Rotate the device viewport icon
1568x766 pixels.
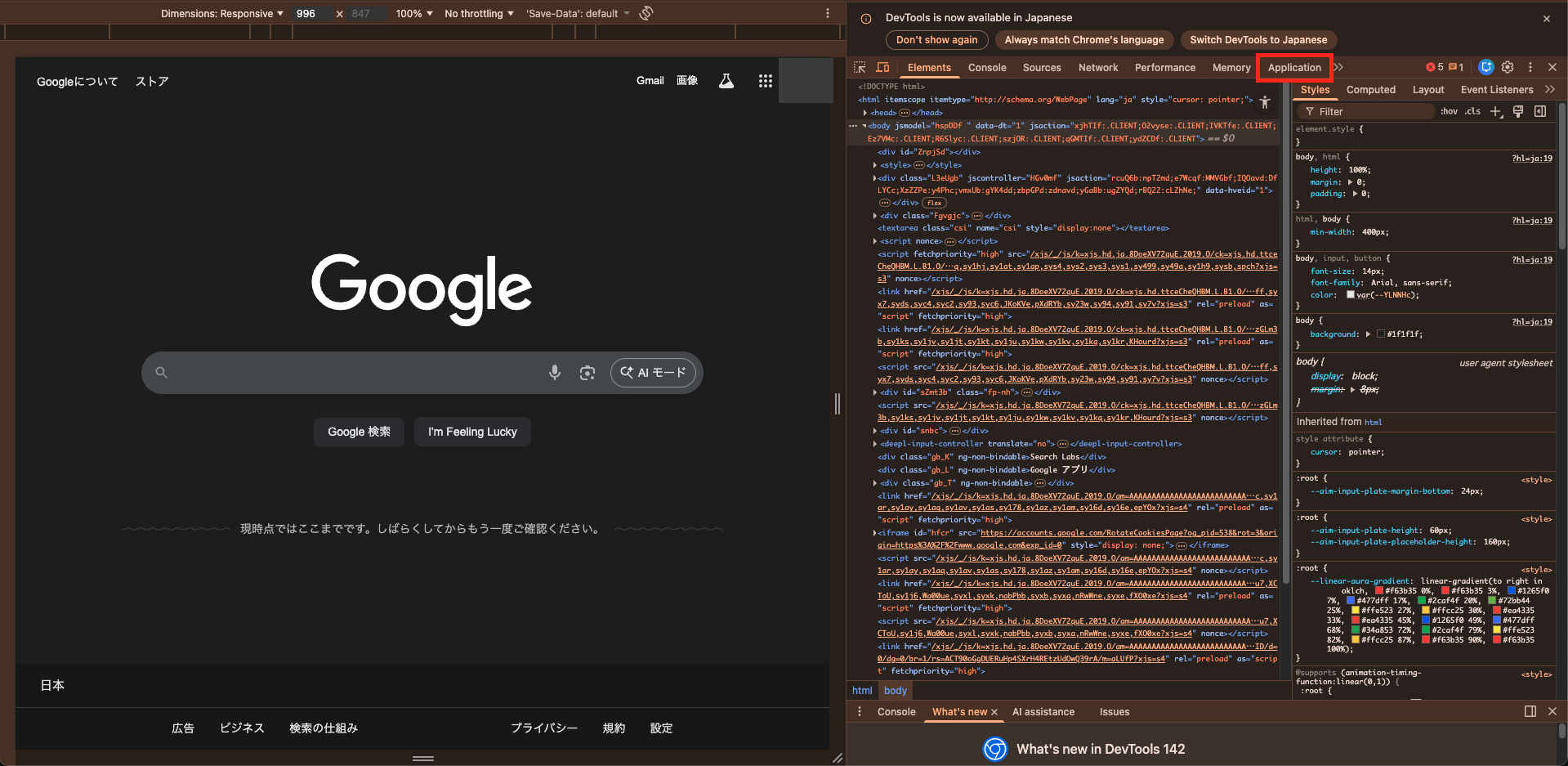(646, 13)
